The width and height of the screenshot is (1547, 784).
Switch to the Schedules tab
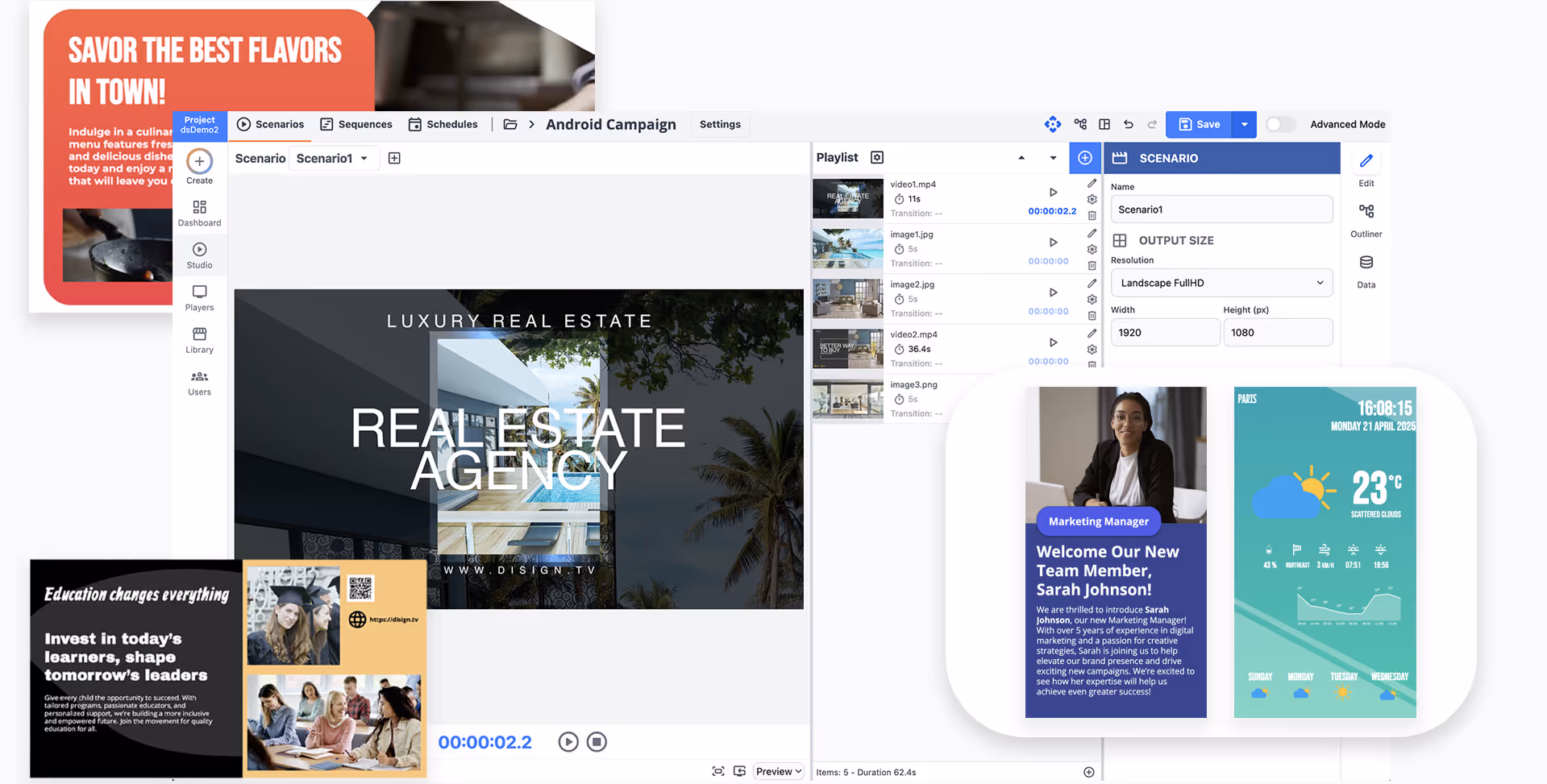pos(443,124)
